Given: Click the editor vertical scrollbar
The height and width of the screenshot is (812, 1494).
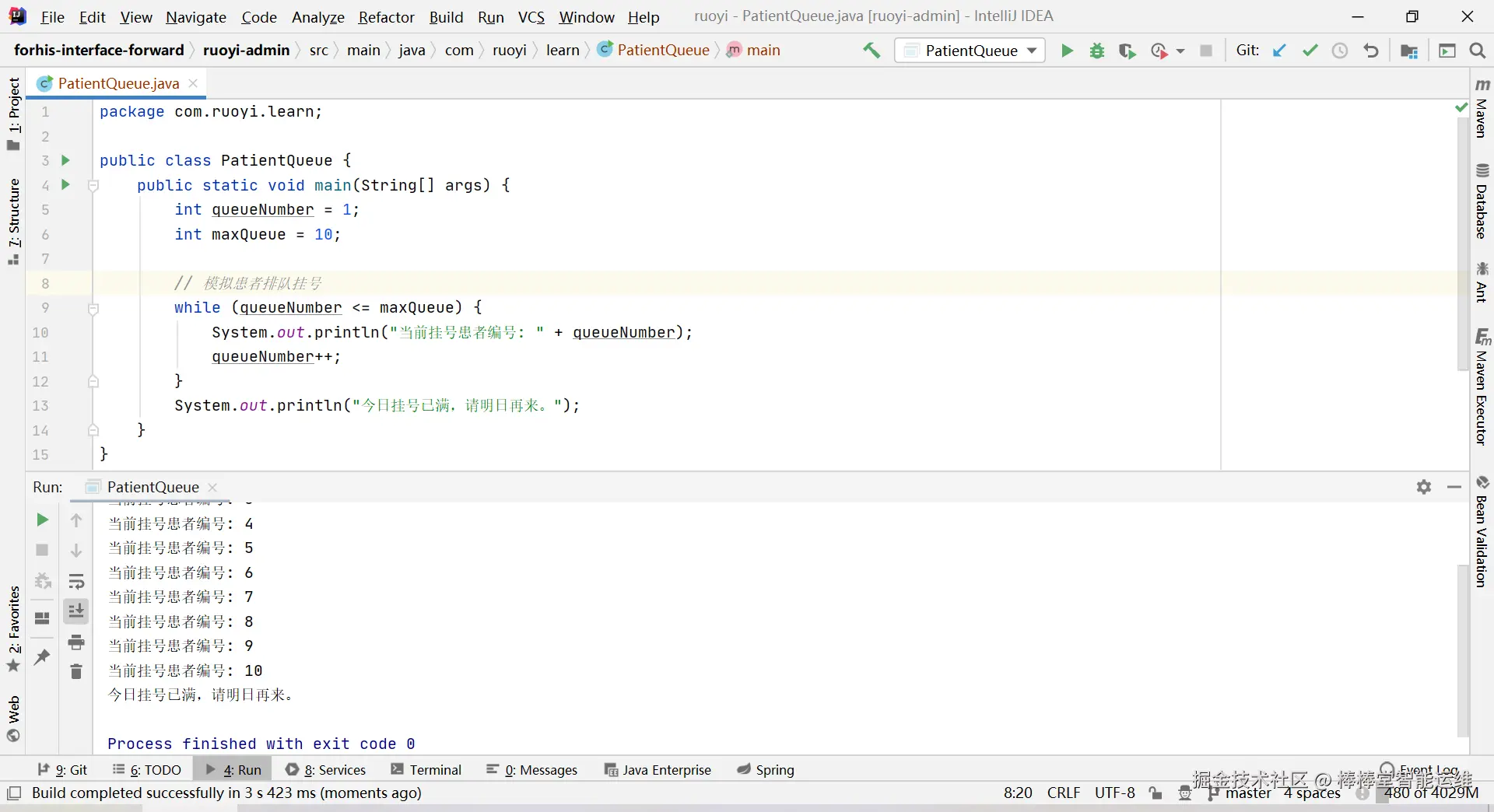Looking at the screenshot, I should [x=1463, y=243].
